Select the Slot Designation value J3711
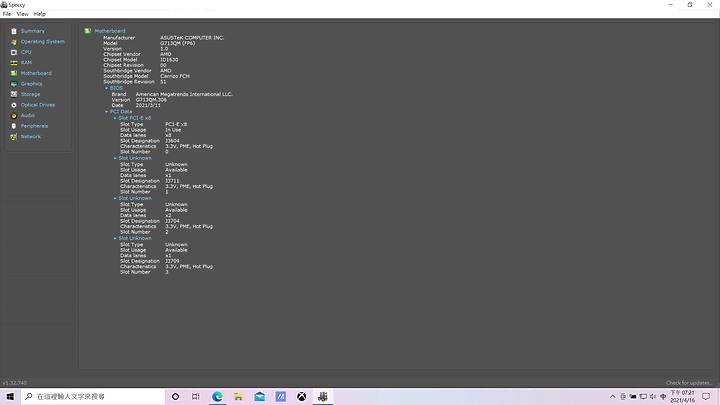 (172, 181)
